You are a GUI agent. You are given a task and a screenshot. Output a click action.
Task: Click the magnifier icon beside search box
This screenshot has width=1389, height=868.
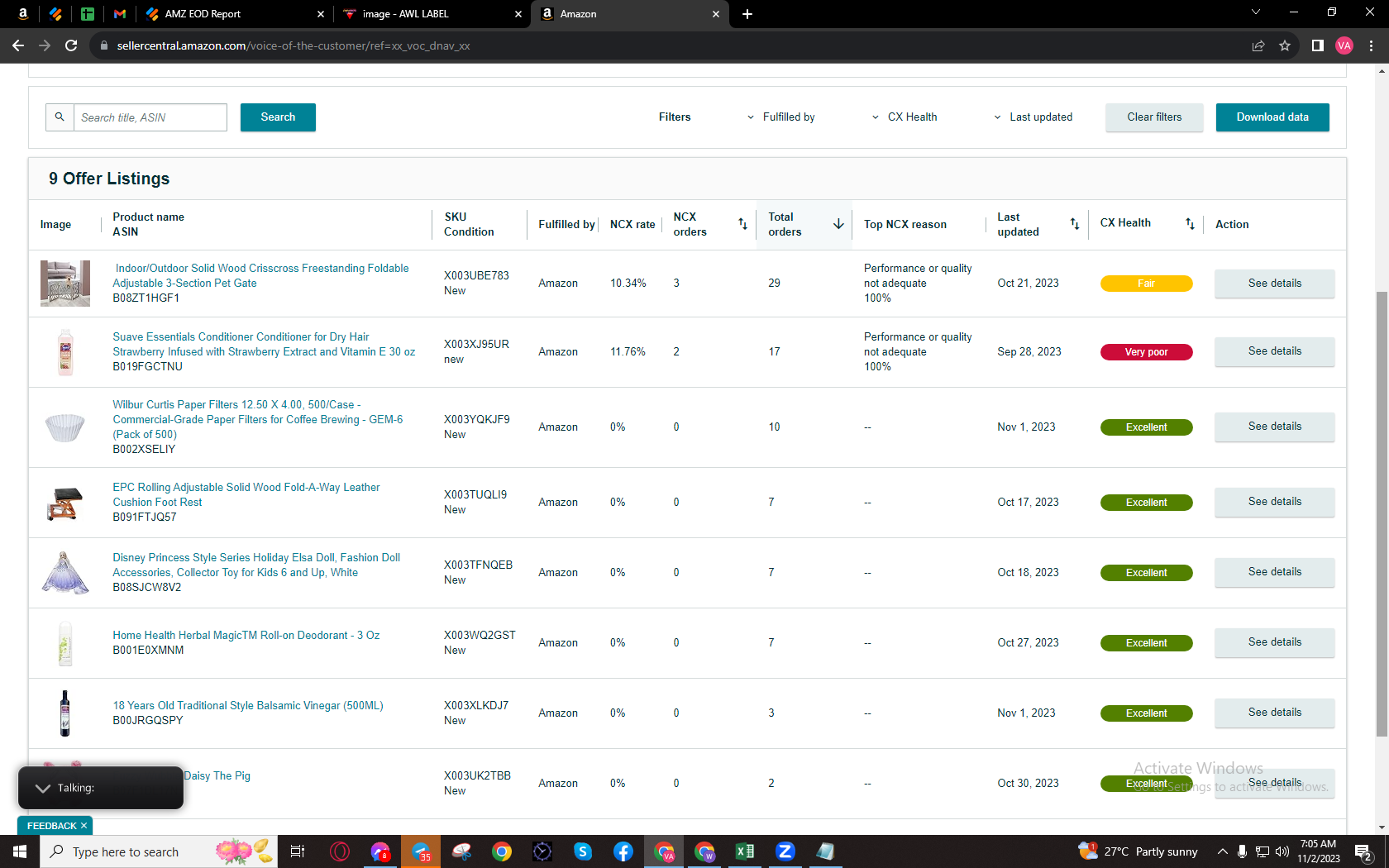pyautogui.click(x=60, y=117)
